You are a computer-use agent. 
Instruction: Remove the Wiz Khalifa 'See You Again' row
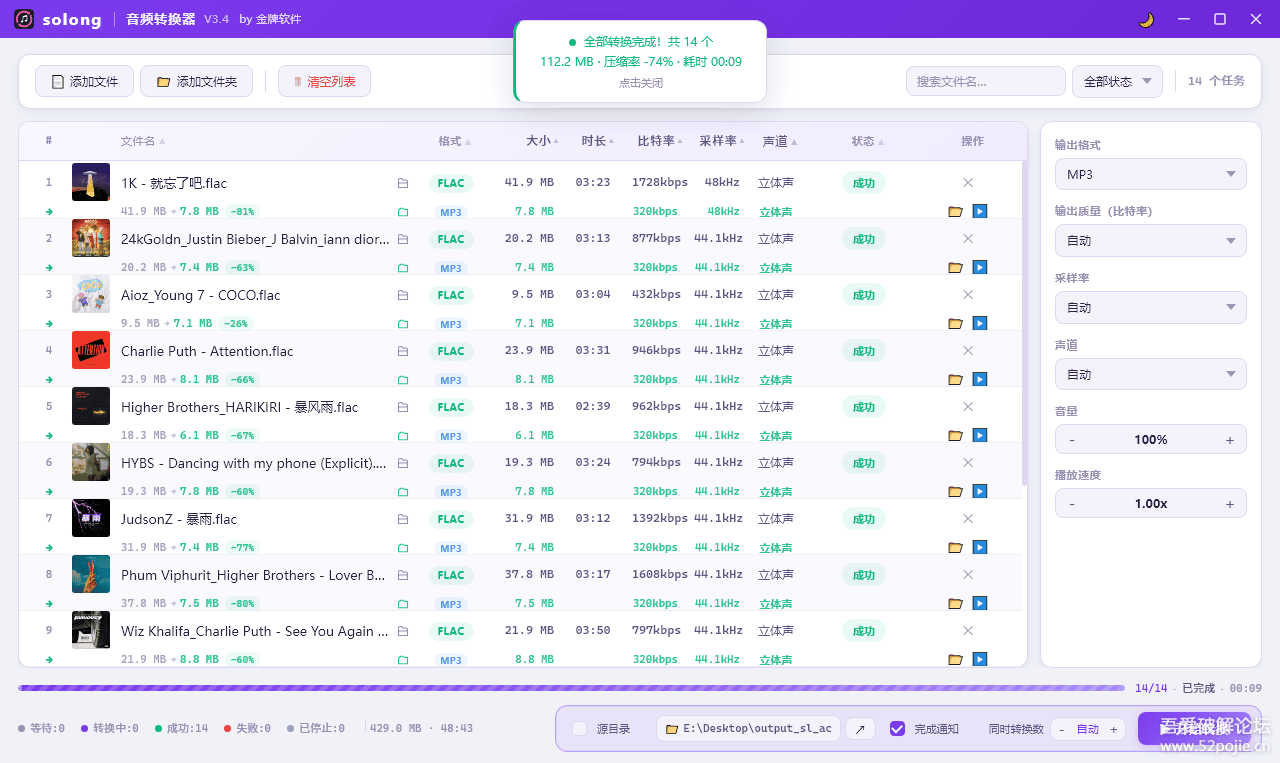tap(968, 630)
